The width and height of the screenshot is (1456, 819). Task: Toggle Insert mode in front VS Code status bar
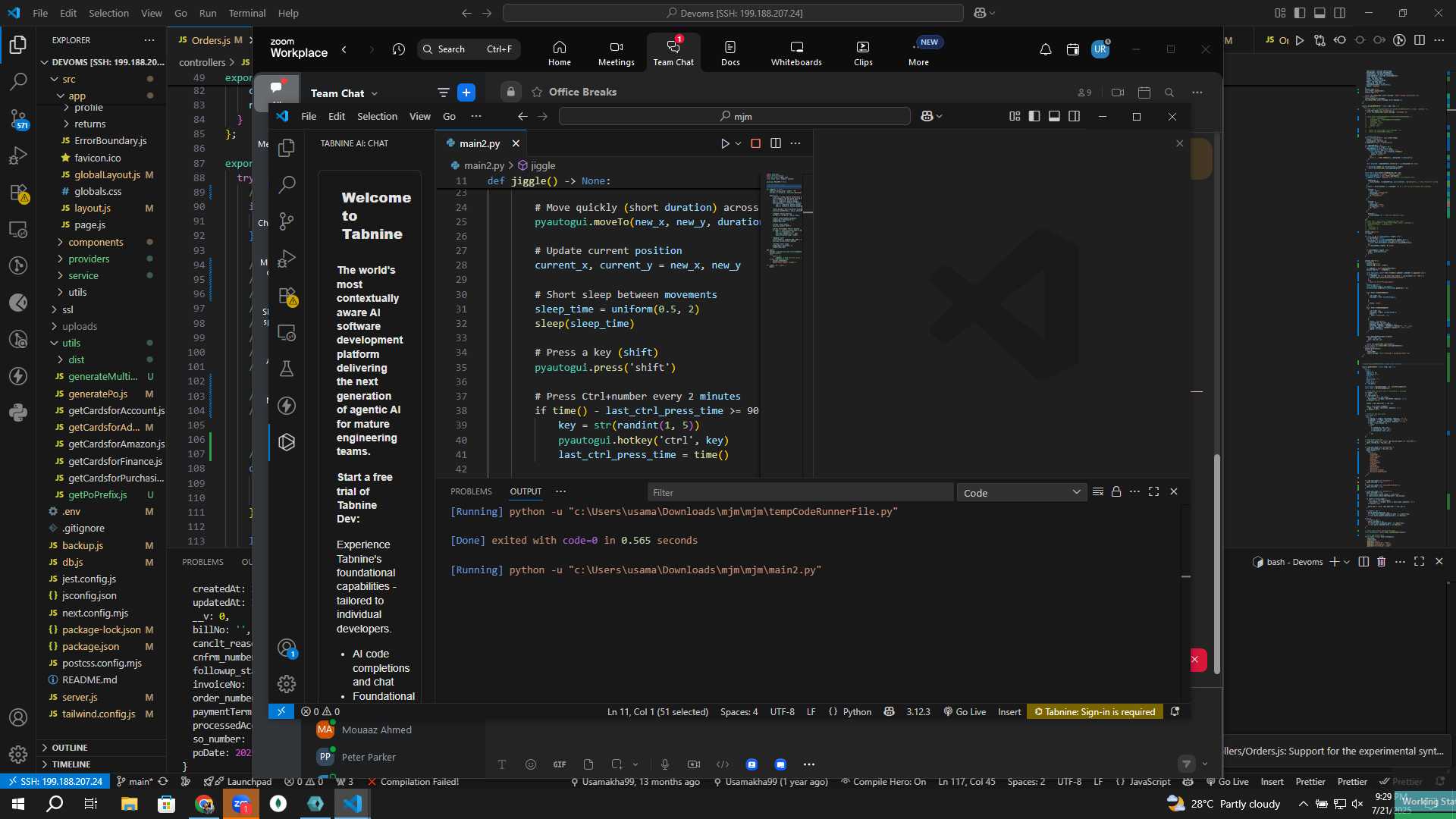[x=1009, y=712]
